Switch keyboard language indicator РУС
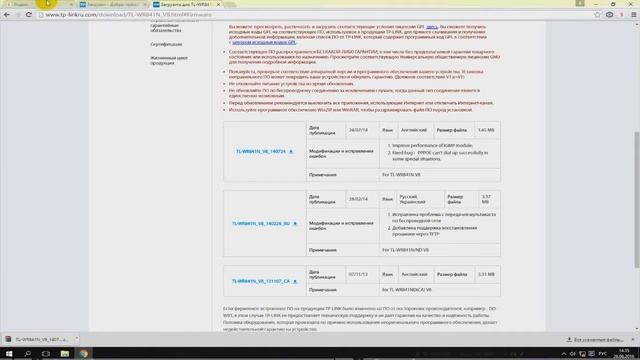The image size is (640, 360). pos(602,354)
